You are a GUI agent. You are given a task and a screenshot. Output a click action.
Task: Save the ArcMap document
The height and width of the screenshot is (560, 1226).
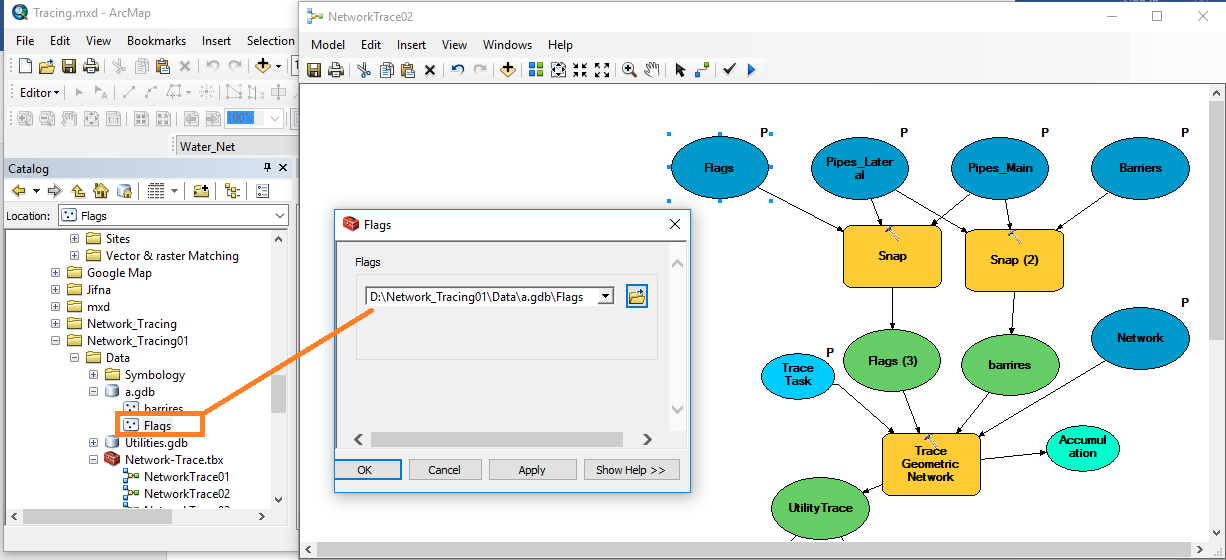click(69, 66)
